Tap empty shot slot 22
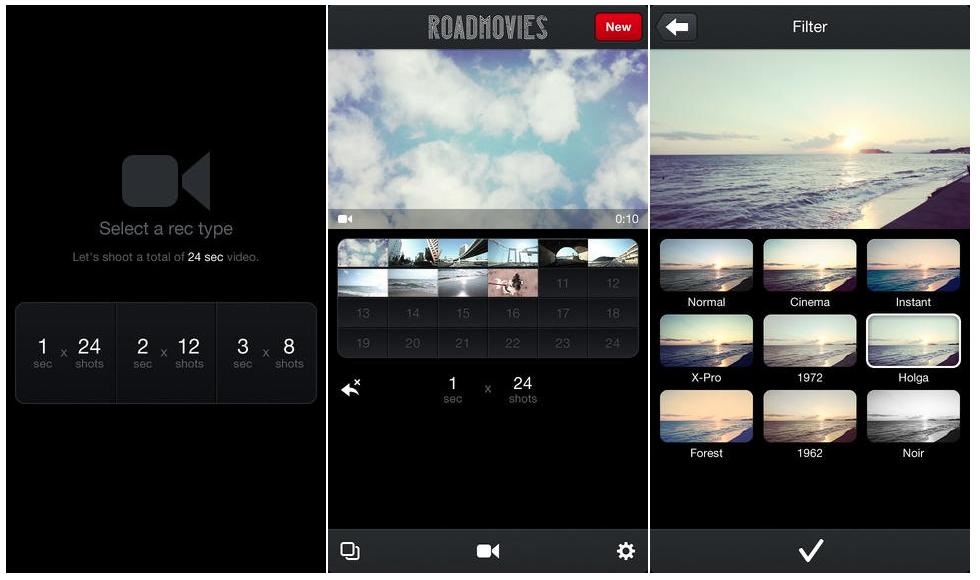This screenshot has width=980, height=580. pyautogui.click(x=513, y=343)
